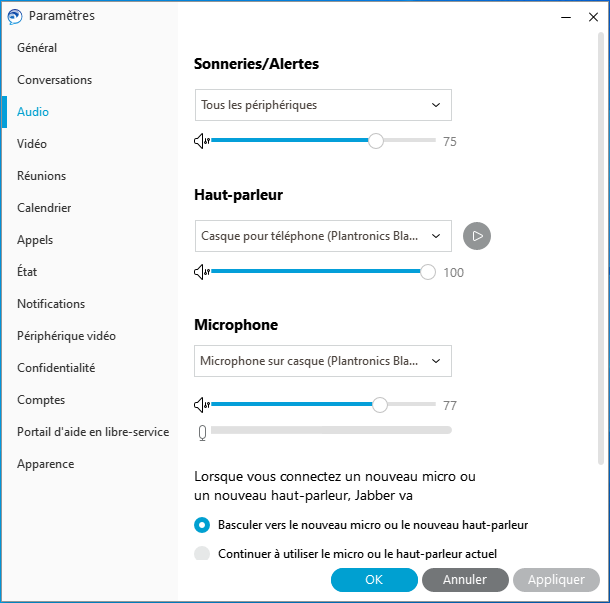Play the speaker test sound

pyautogui.click(x=478, y=236)
